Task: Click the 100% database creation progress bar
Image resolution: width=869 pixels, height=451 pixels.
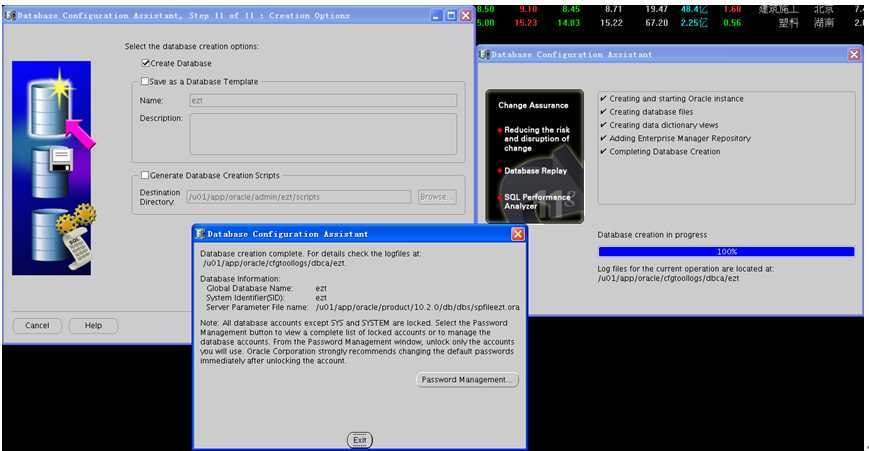Action: point(726,252)
